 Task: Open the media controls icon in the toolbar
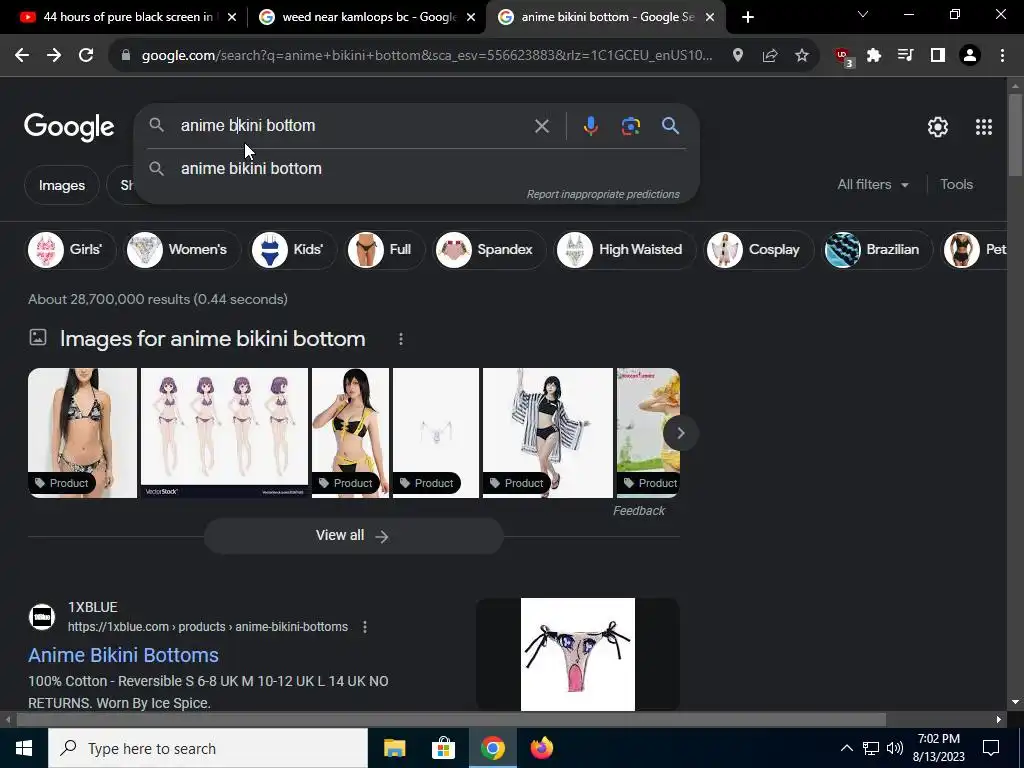coord(906,56)
